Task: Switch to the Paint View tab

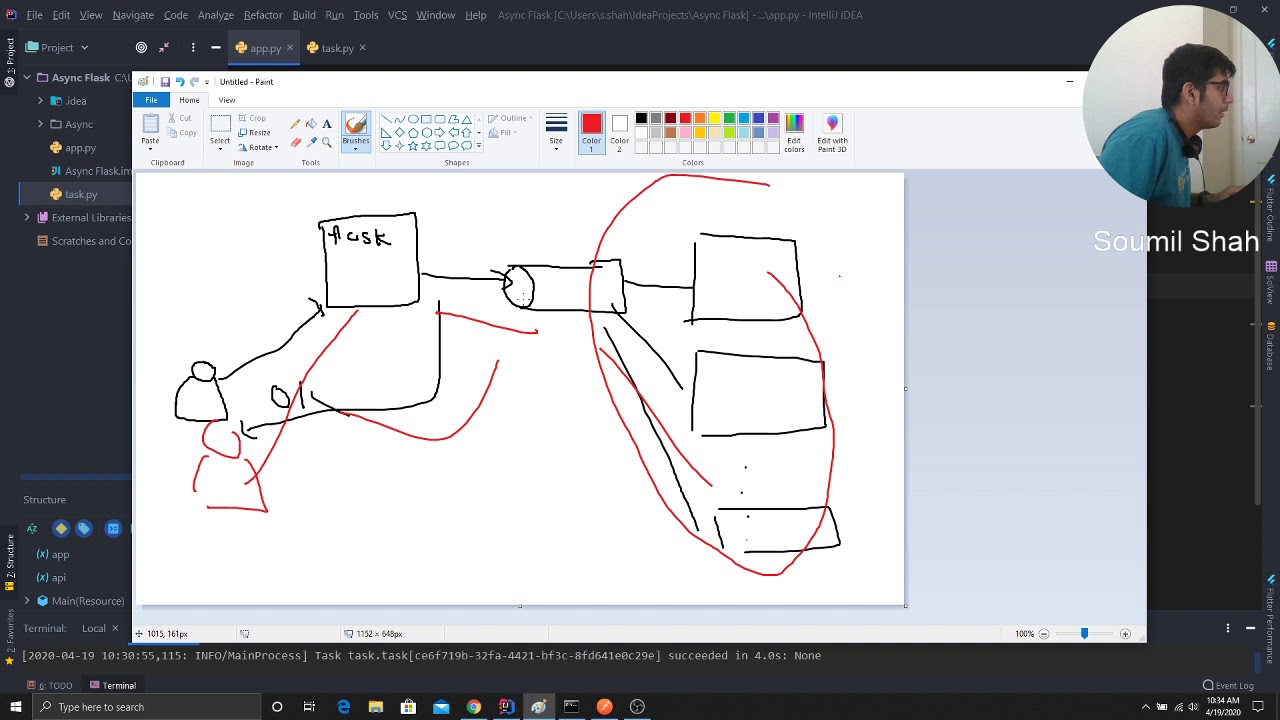Action: (227, 100)
